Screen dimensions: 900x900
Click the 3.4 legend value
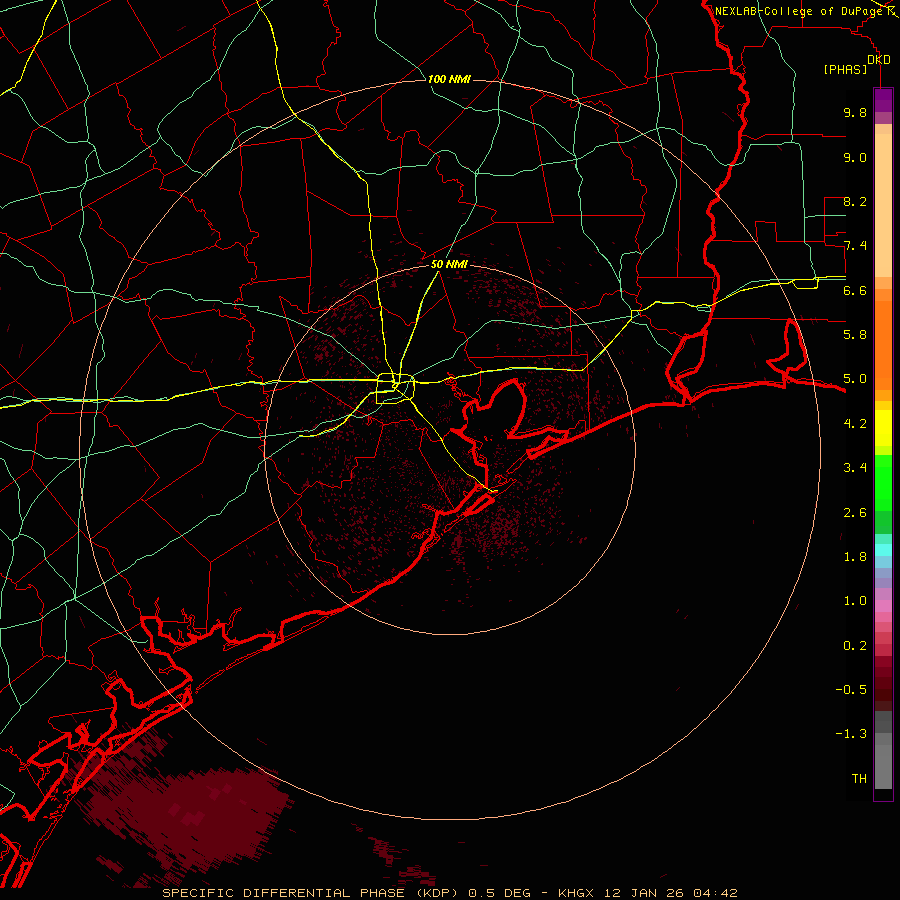pos(855,468)
